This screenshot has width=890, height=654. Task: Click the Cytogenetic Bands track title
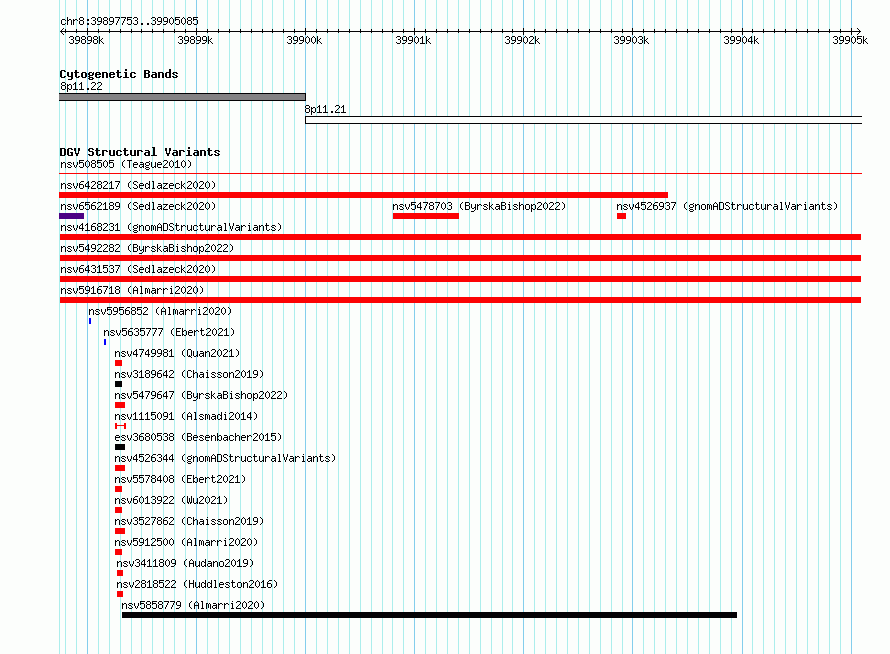[119, 74]
